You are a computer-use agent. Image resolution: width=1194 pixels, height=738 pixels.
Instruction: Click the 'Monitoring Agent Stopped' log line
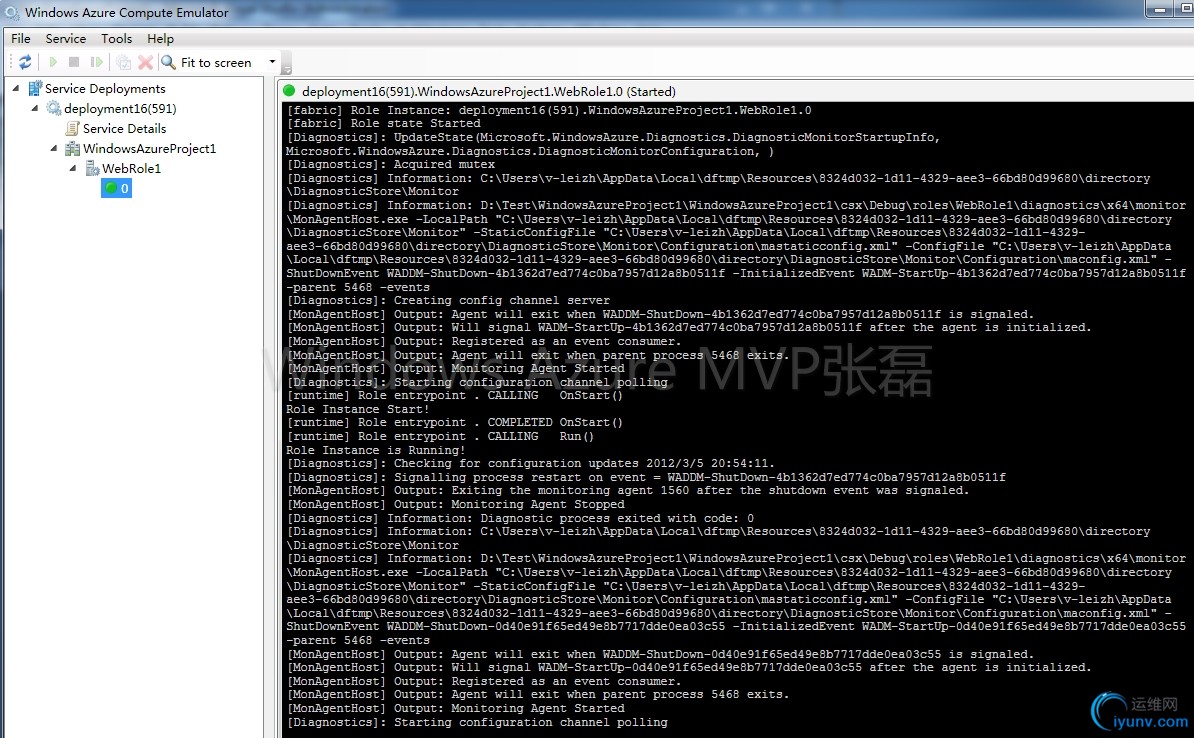point(455,504)
